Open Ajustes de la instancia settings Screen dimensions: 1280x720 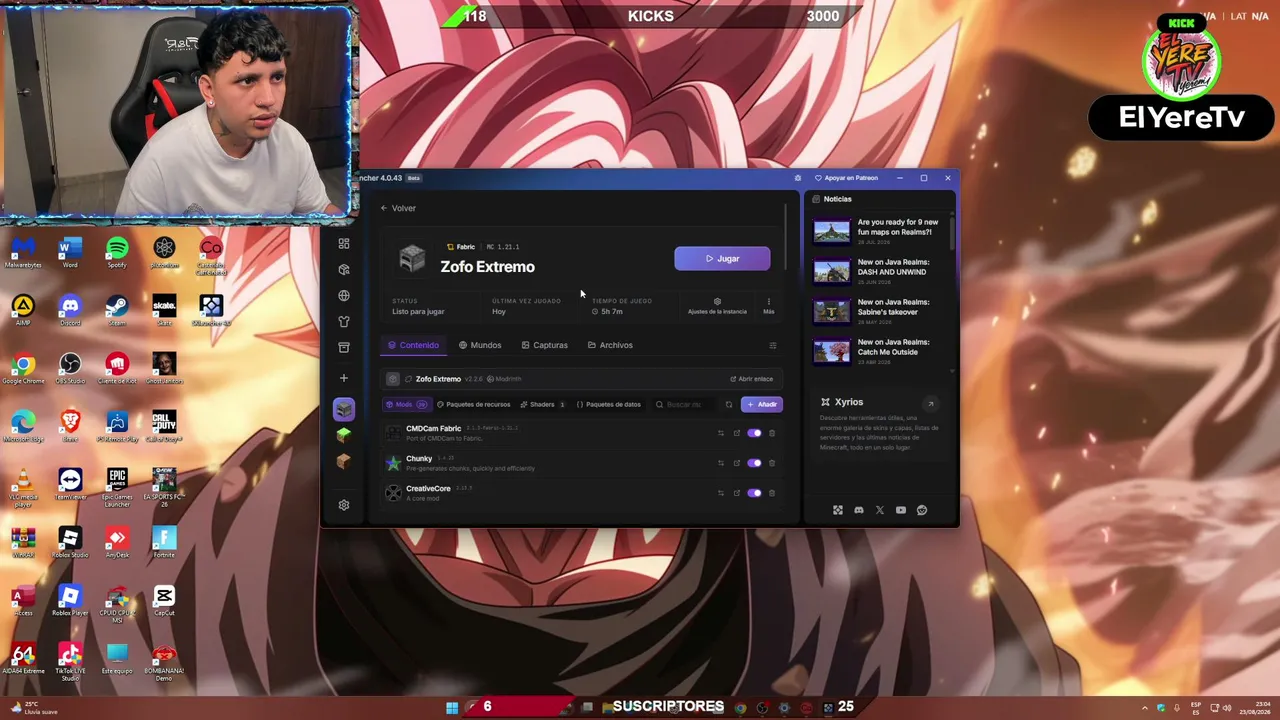[x=717, y=306]
